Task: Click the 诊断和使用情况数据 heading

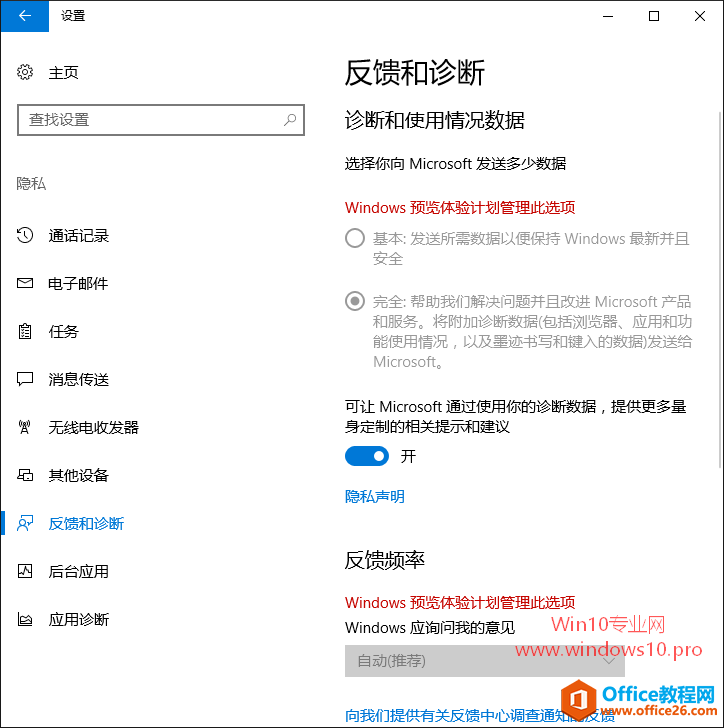Action: (x=435, y=120)
